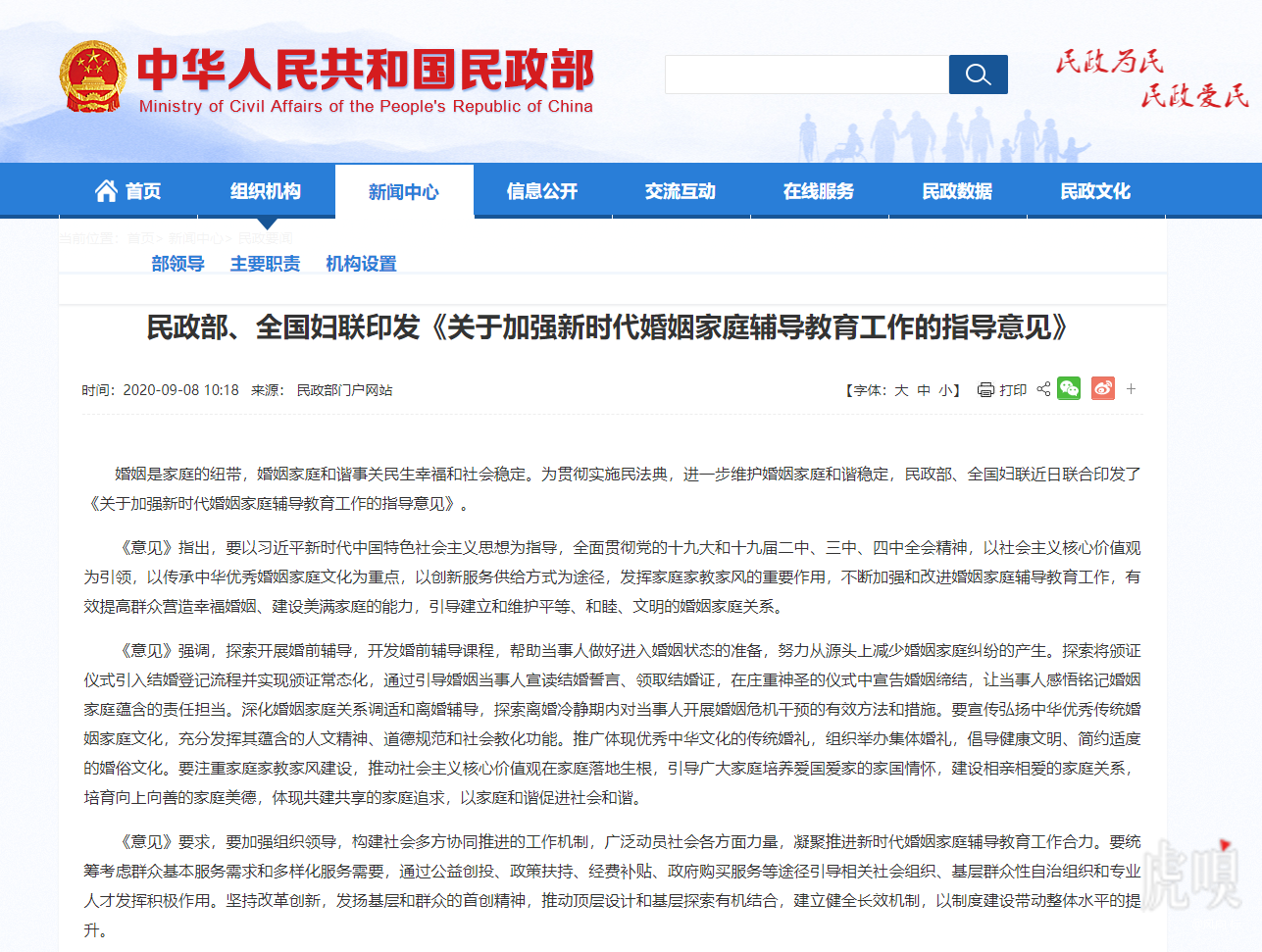1262x952 pixels.
Task: Click paragraph starting with《意见》要求
Action: point(613,885)
